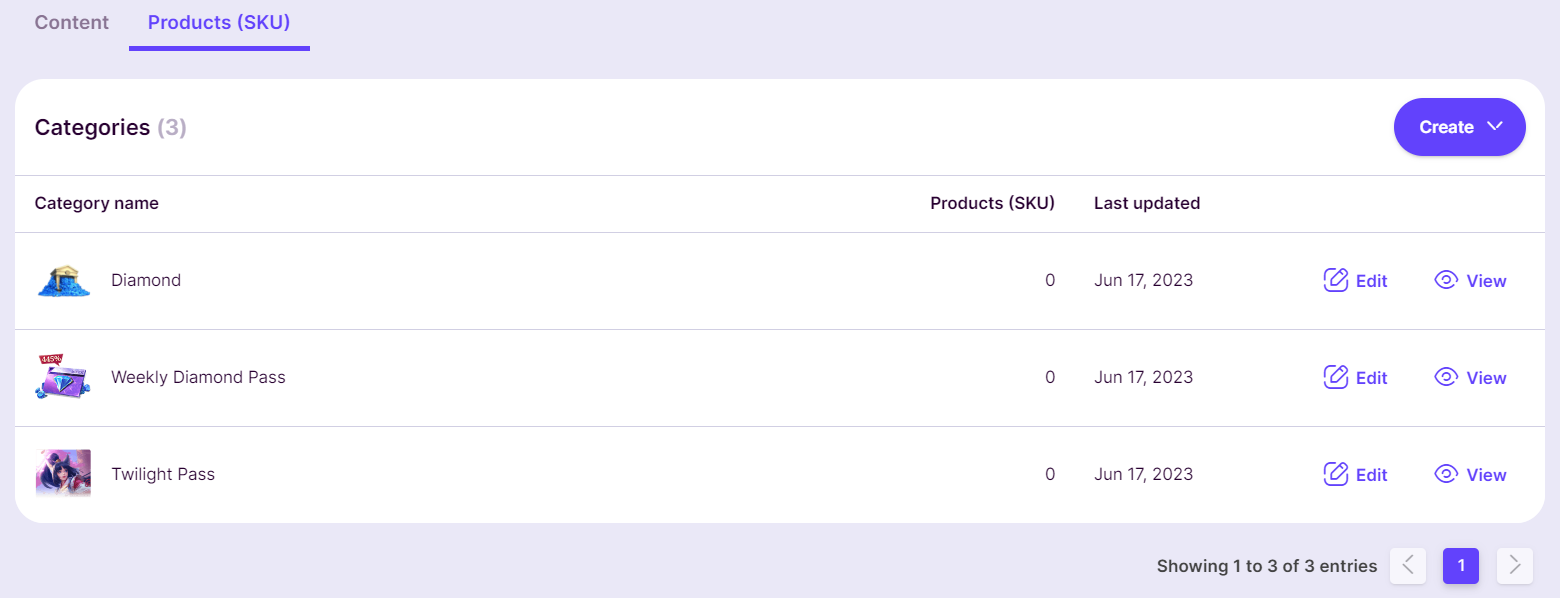This screenshot has width=1560, height=598.
Task: Click the Edit pencil icon for Diamond
Action: tap(1336, 280)
